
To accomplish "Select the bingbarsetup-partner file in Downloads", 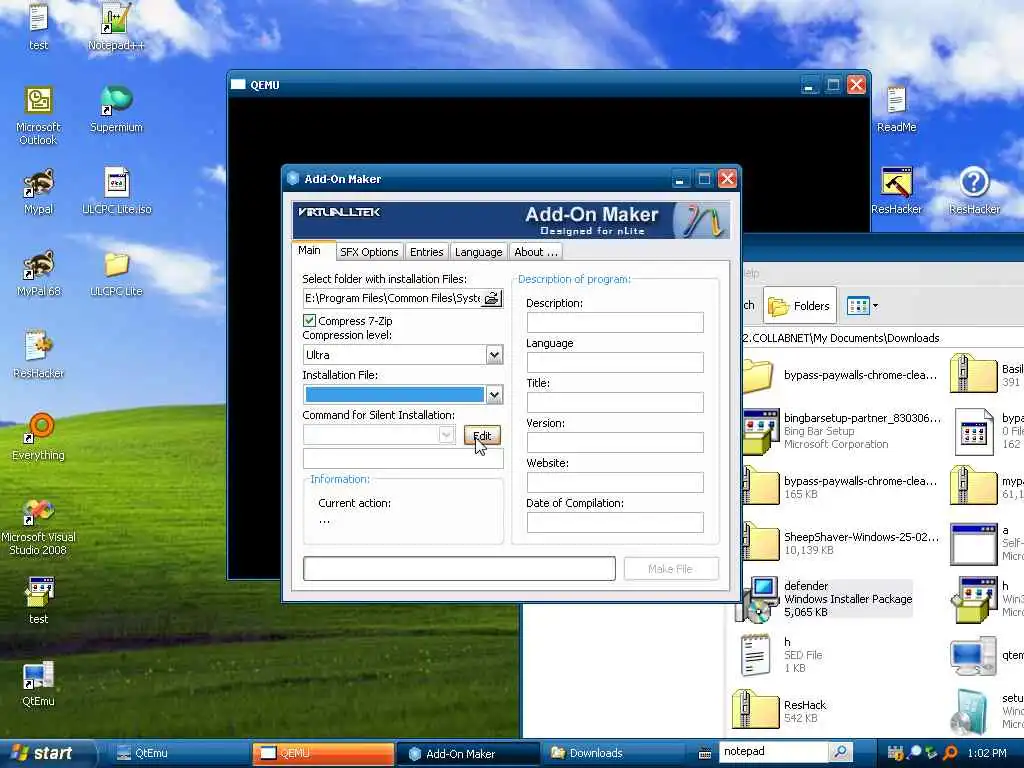I will pos(842,431).
